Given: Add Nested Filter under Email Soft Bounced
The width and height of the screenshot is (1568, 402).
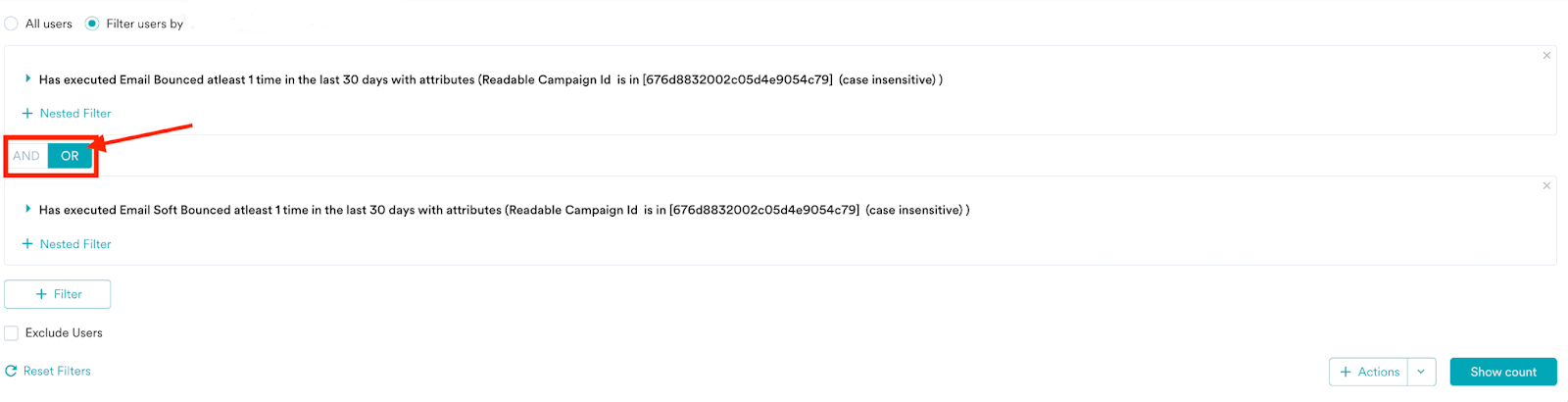Looking at the screenshot, I should point(67,244).
